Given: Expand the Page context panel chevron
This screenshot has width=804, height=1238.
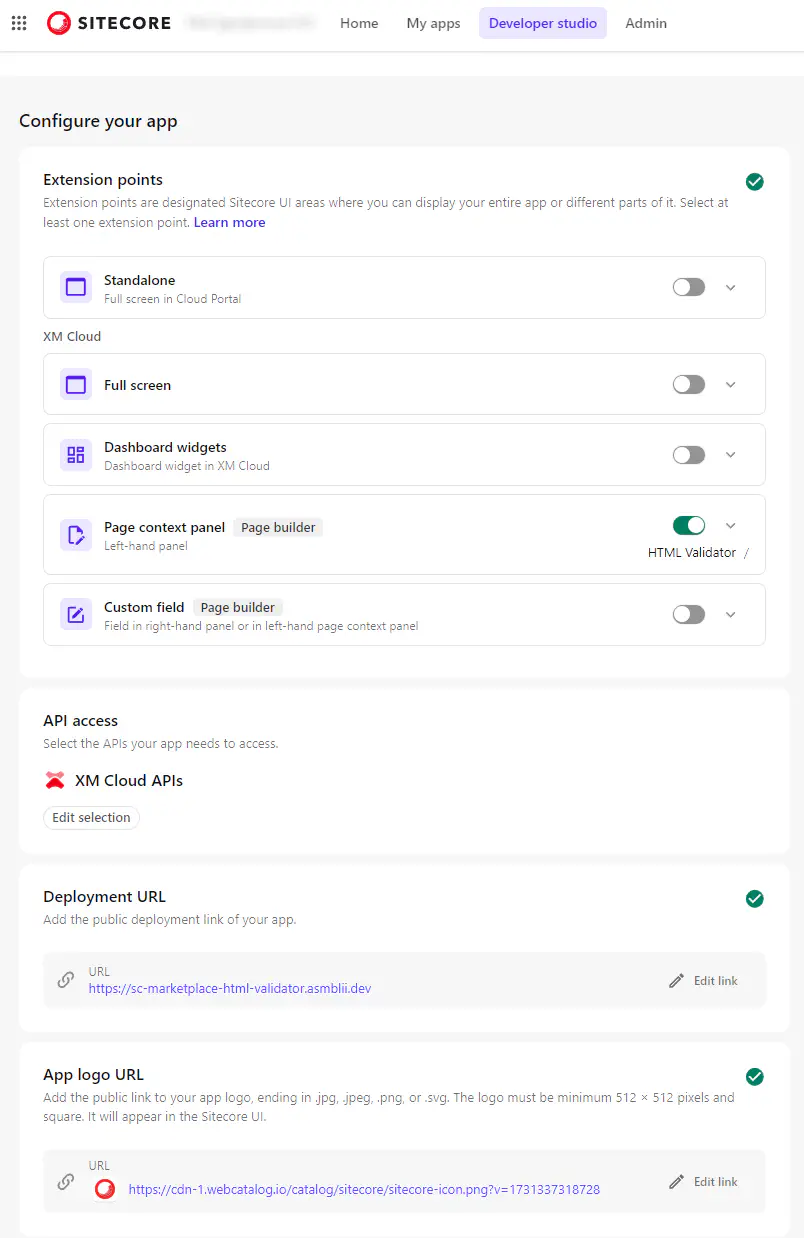Looking at the screenshot, I should point(730,526).
